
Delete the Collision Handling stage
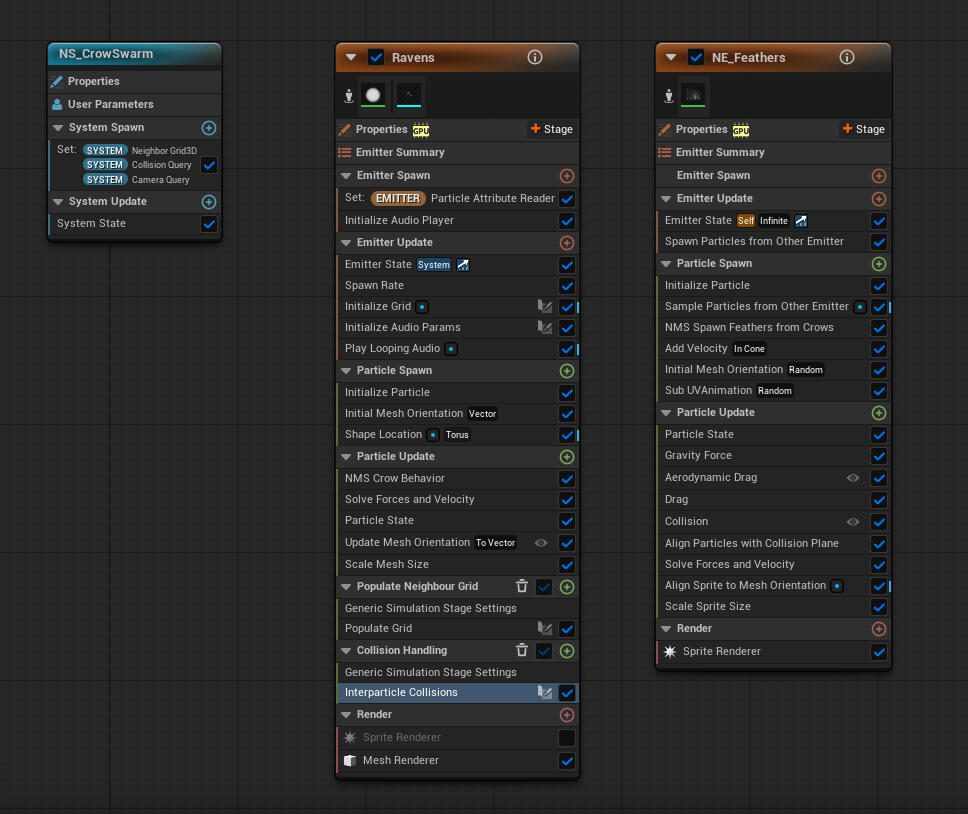(522, 651)
